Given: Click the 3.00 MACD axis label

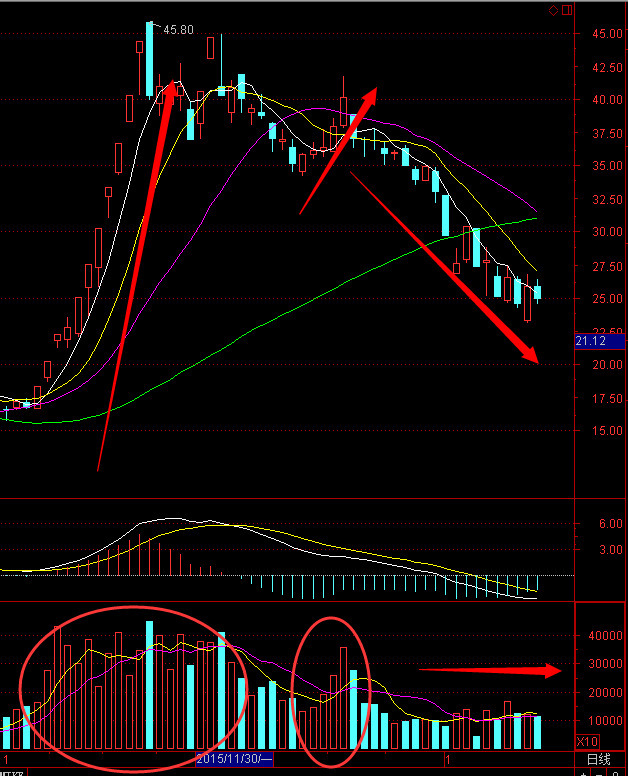Looking at the screenshot, I should point(611,550).
